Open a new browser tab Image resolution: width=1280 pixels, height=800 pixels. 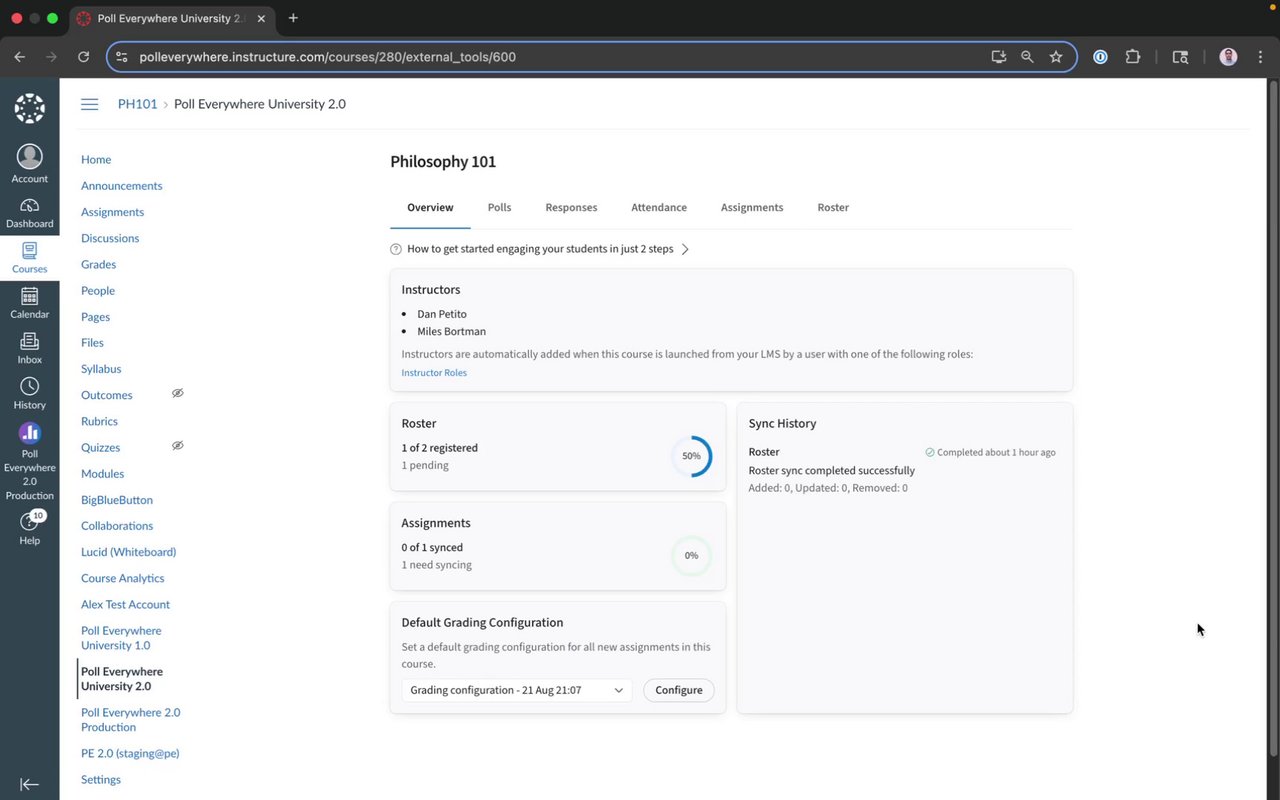(x=293, y=18)
